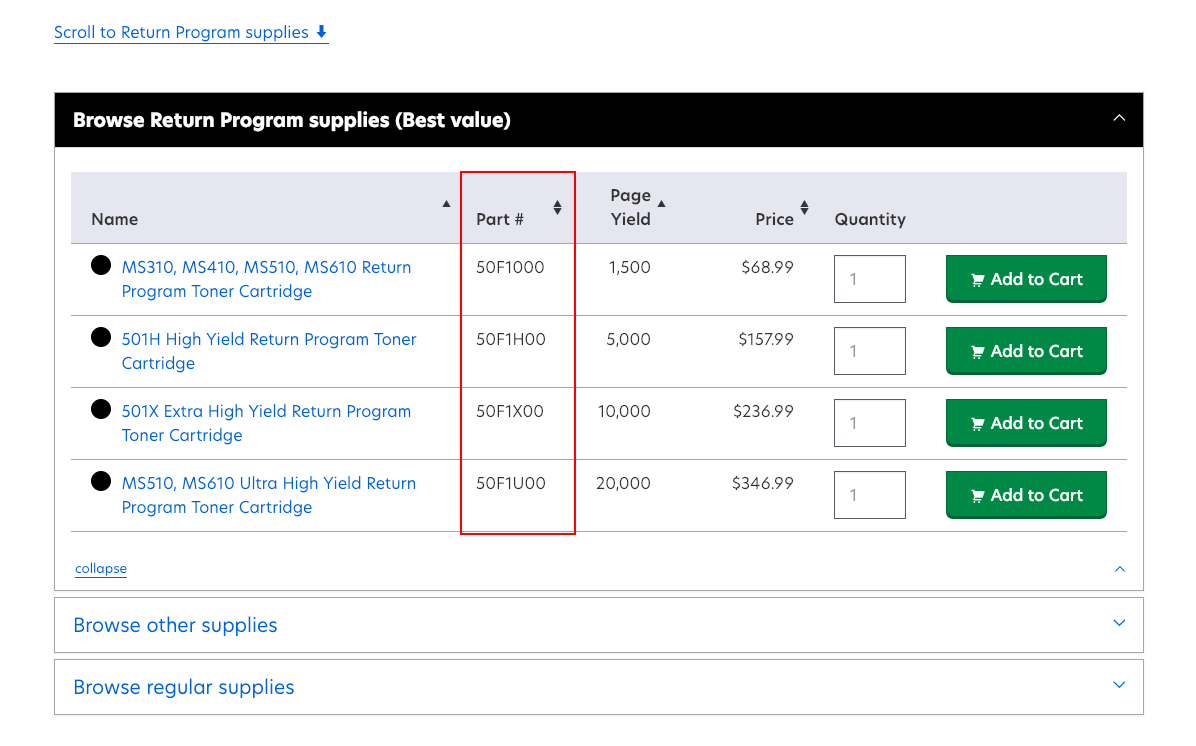Open 501H High Yield Return Program Toner link

269,351
